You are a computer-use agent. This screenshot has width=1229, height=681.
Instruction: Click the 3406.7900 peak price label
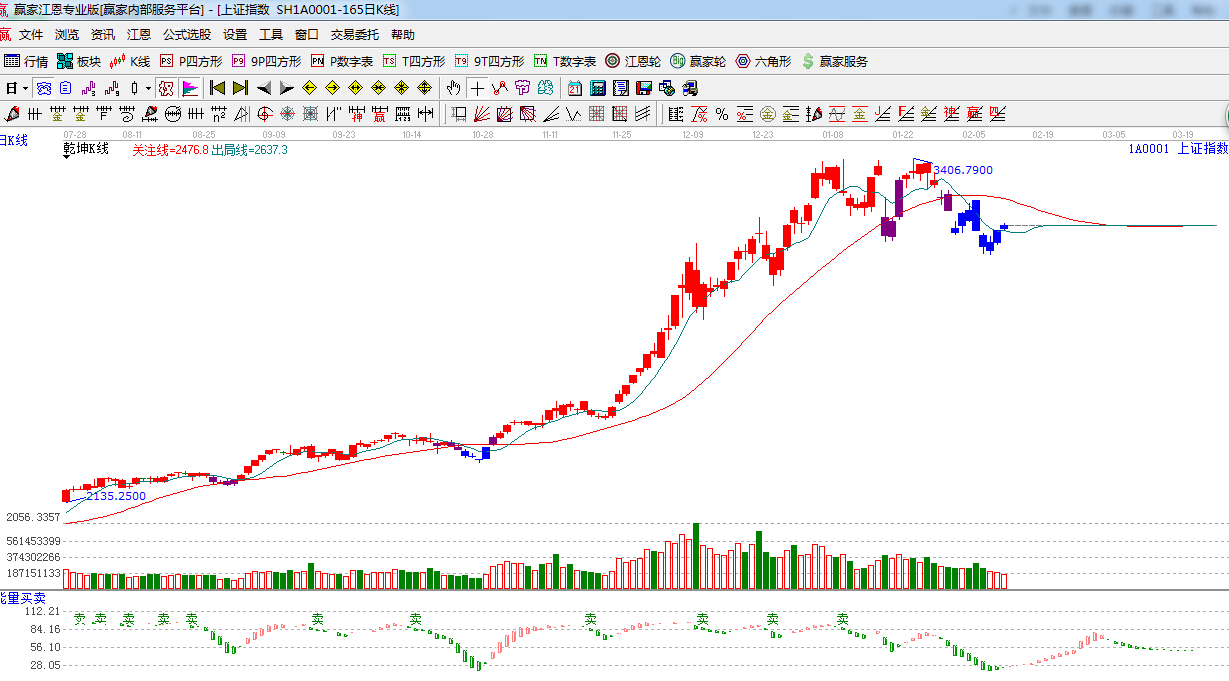tap(963, 170)
